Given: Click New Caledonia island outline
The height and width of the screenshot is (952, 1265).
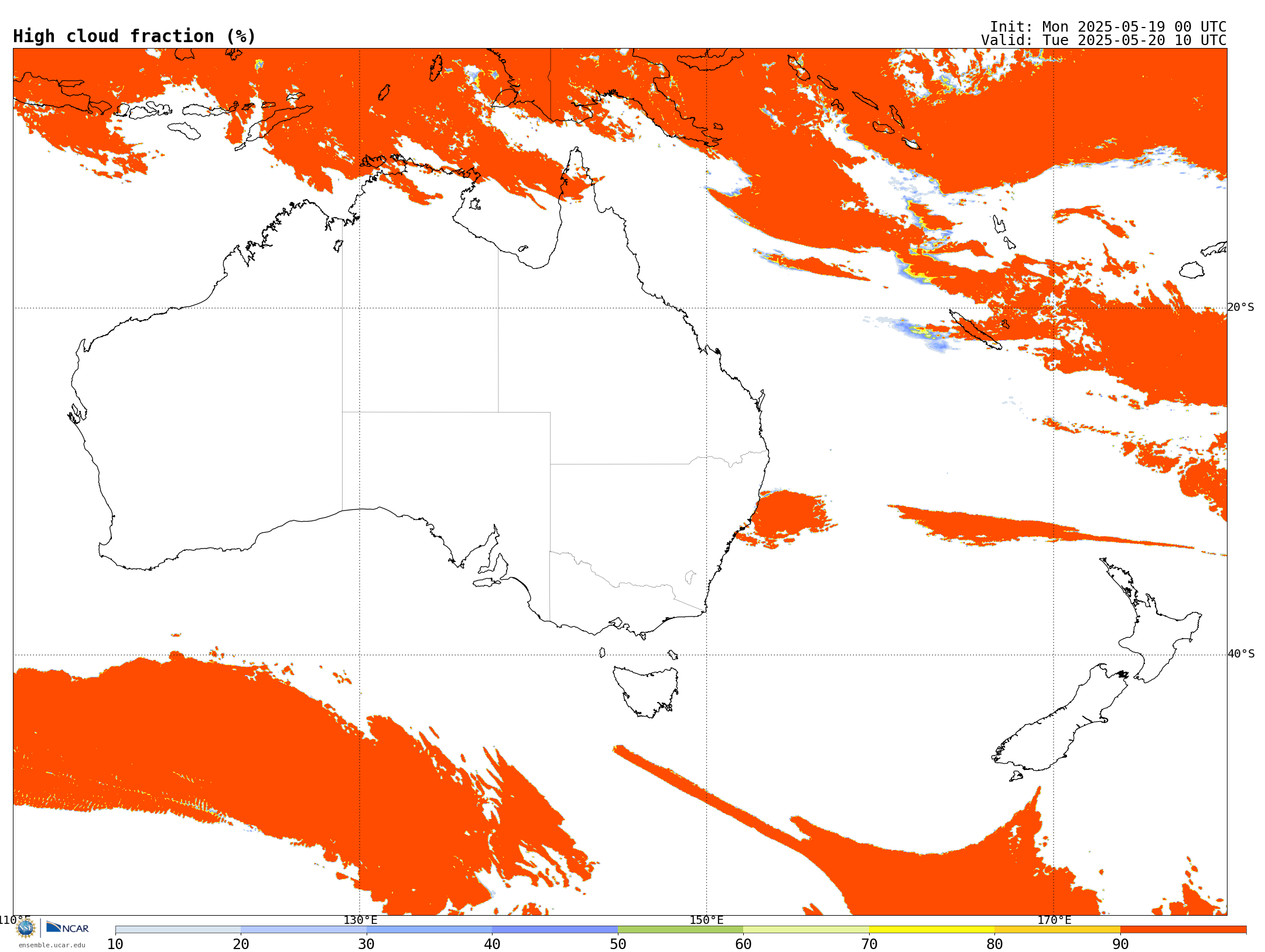Looking at the screenshot, I should pos(975,330).
